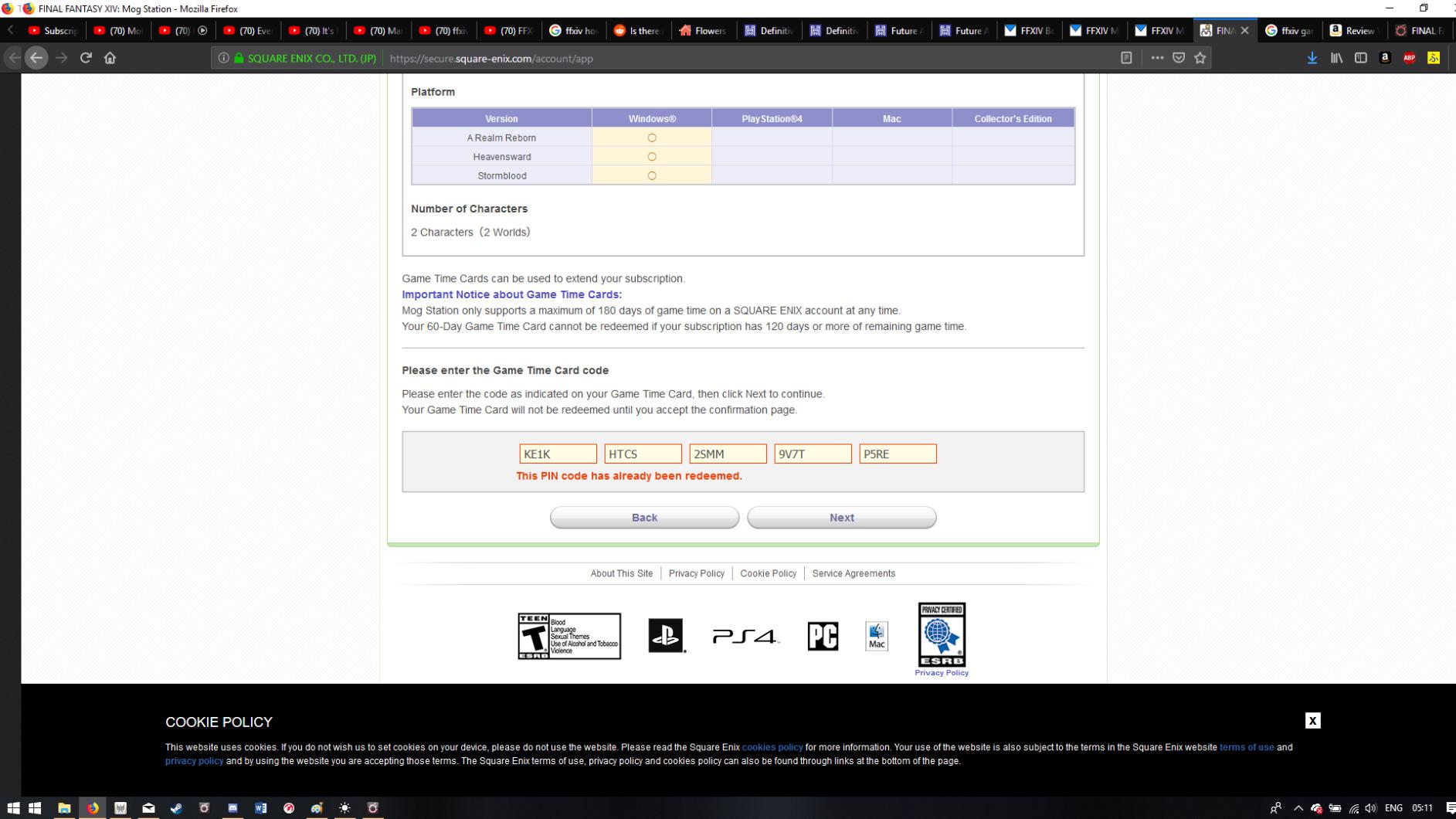1456x819 pixels.
Task: Reload the current page
Action: 86,58
